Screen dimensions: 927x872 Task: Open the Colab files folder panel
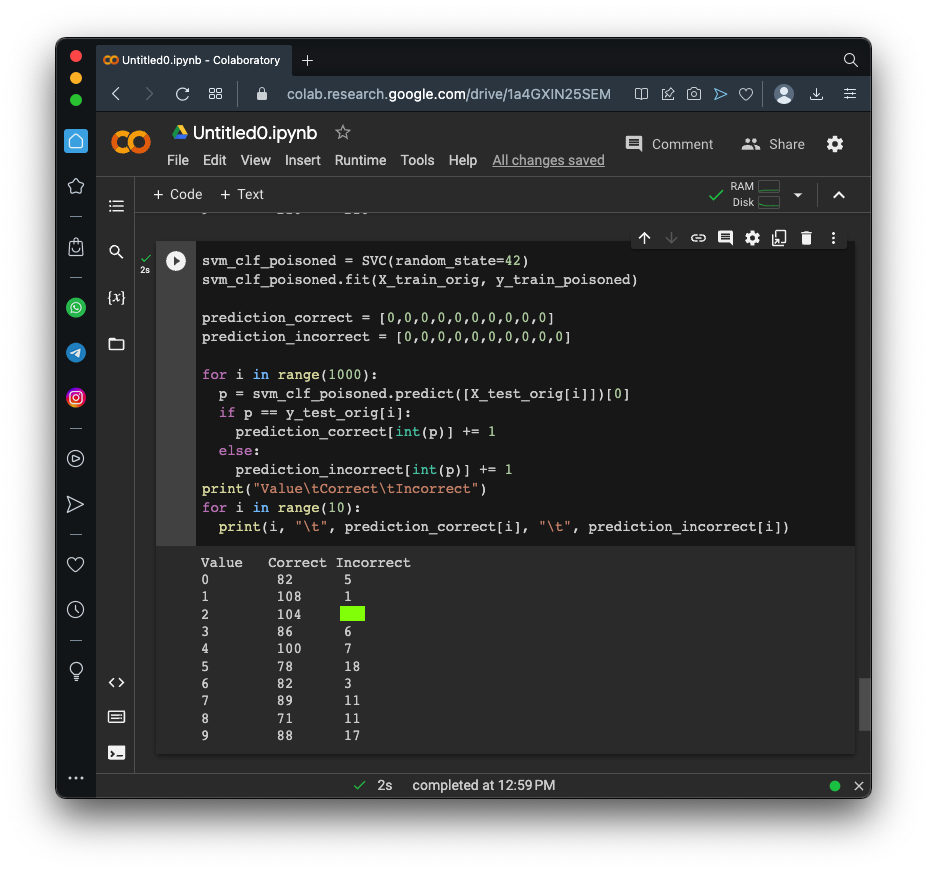tap(116, 344)
